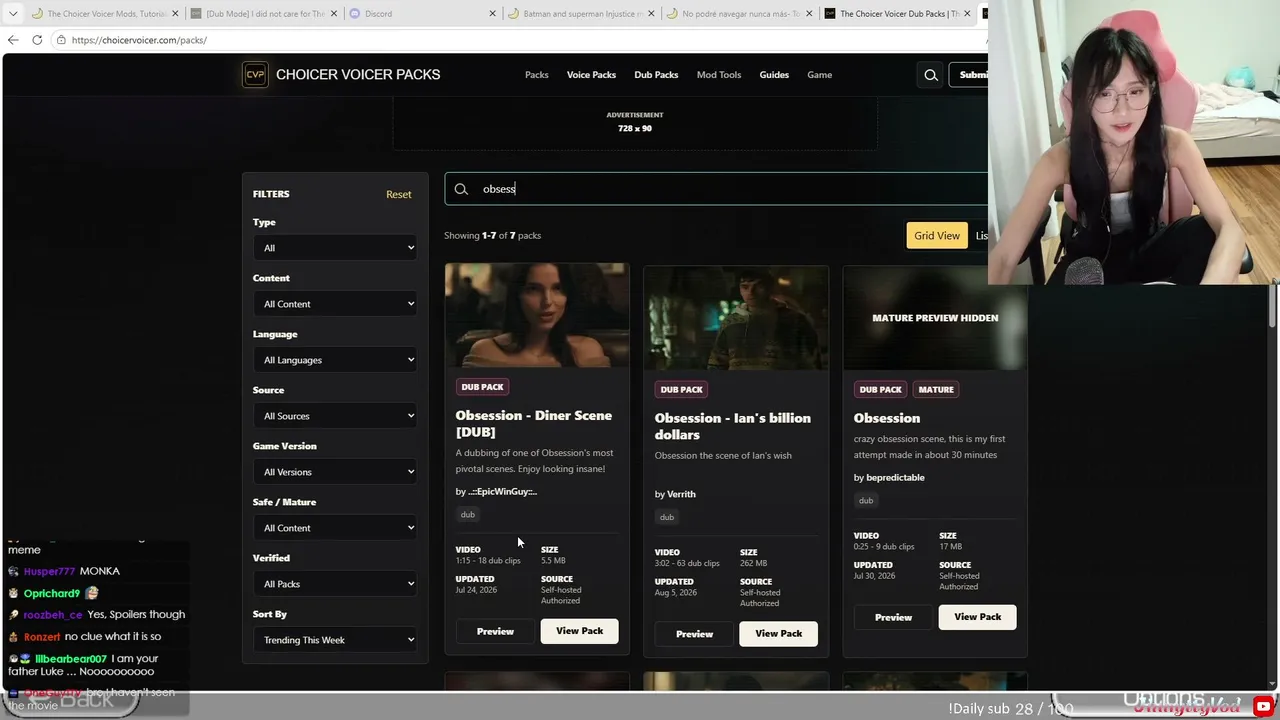
Task: Open author Verrith's profile
Action: (681, 494)
